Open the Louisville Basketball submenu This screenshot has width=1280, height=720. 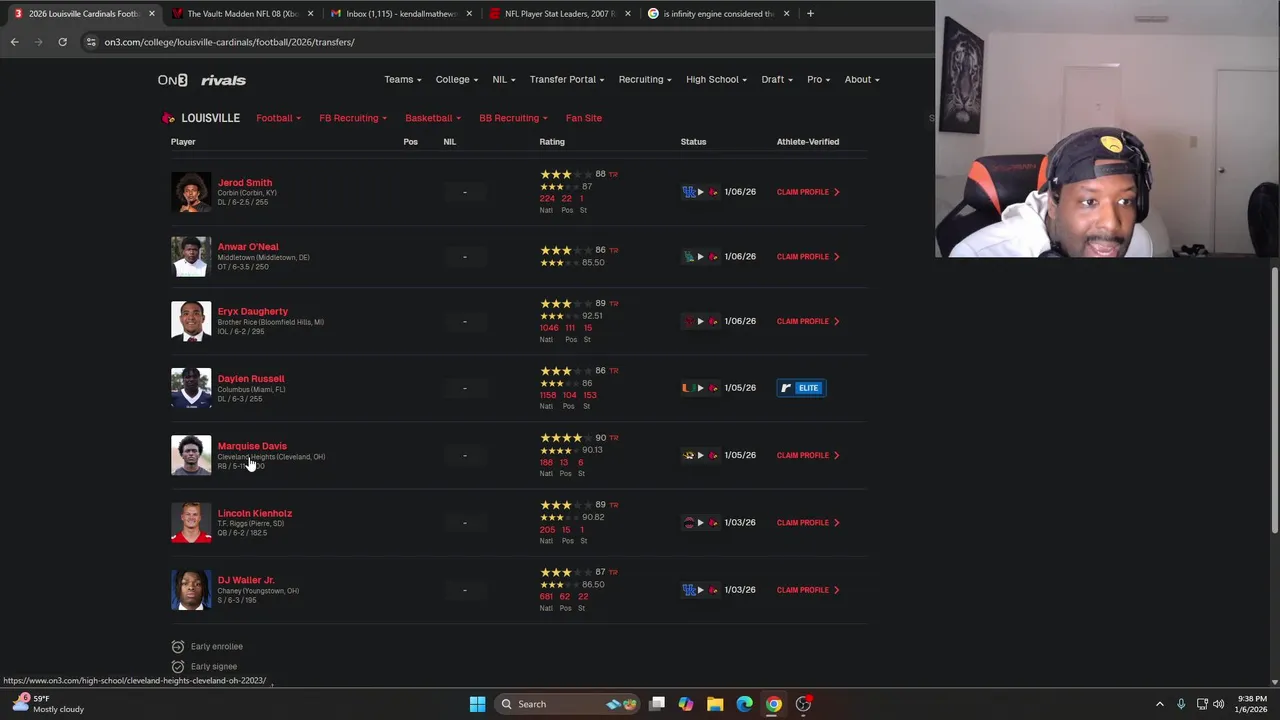(x=433, y=118)
